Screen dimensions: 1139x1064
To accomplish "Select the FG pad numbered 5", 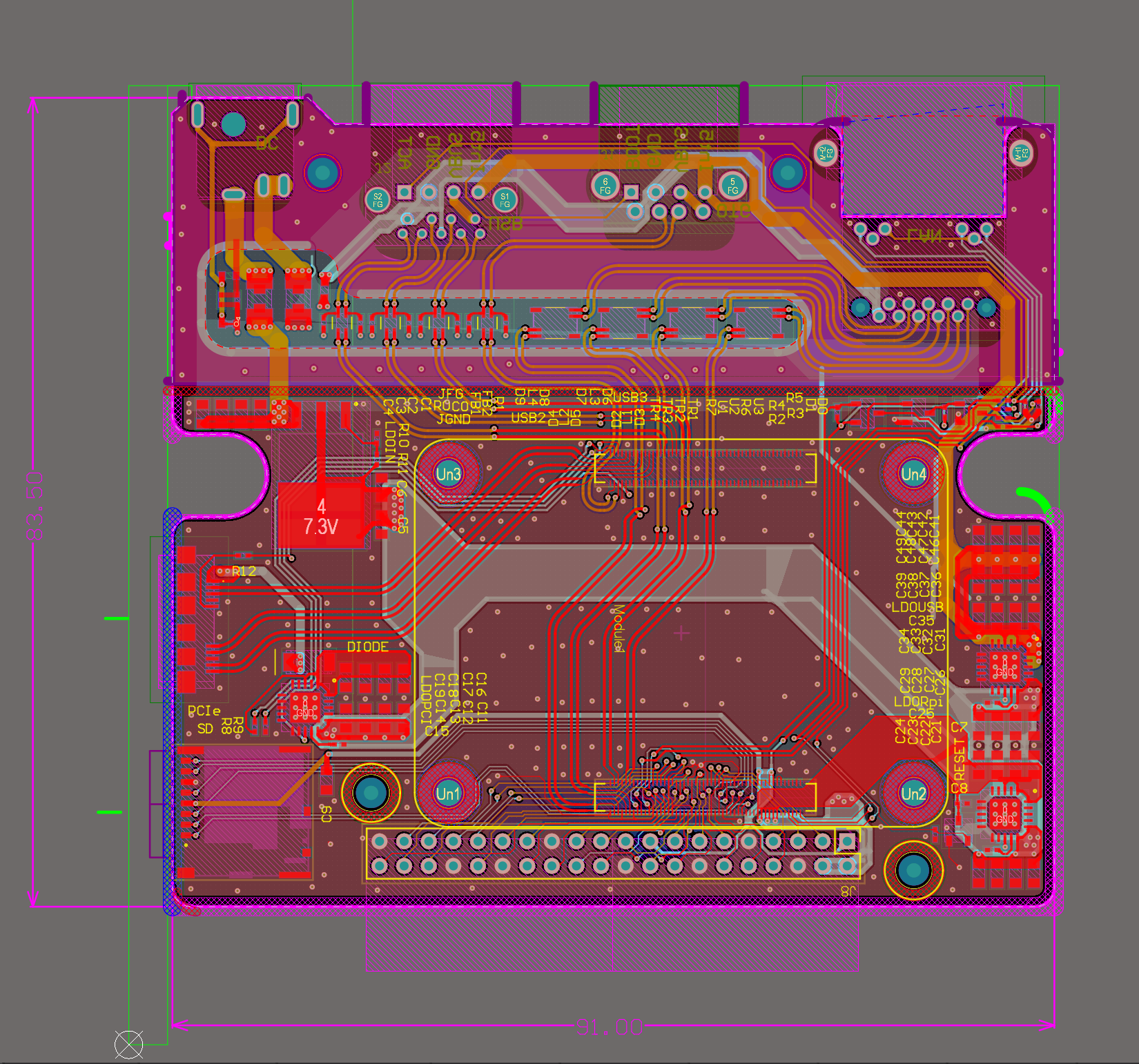I will [x=732, y=186].
